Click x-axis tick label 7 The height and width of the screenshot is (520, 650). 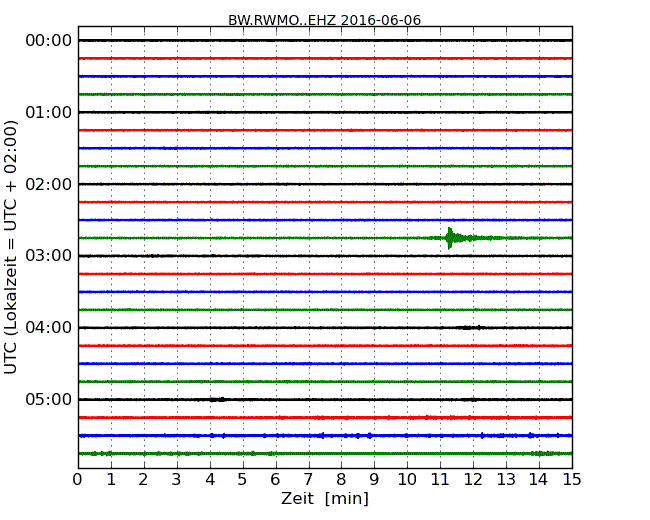point(308,479)
